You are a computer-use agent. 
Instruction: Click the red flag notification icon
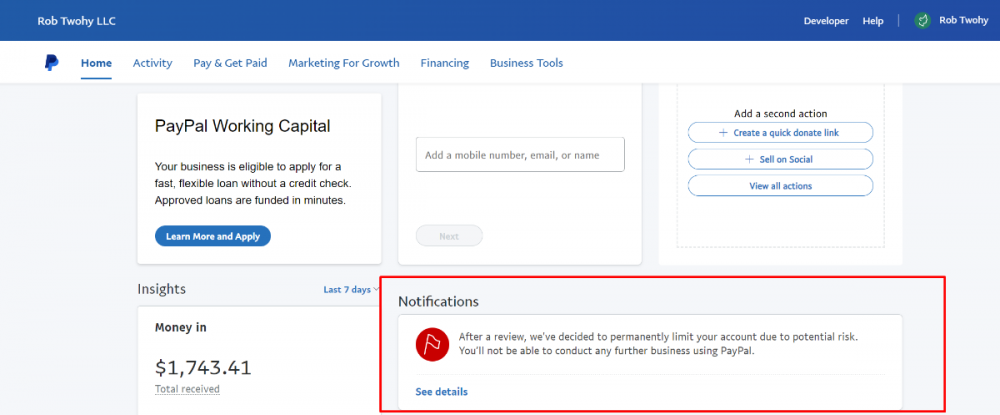[433, 344]
